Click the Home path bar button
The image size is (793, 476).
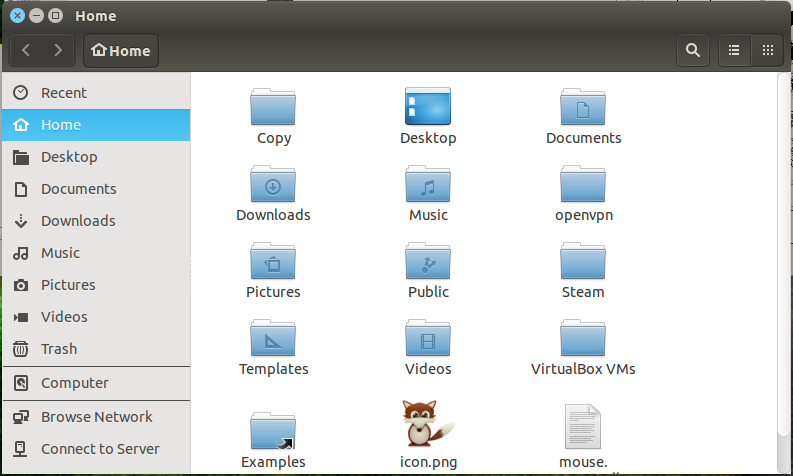coord(121,51)
